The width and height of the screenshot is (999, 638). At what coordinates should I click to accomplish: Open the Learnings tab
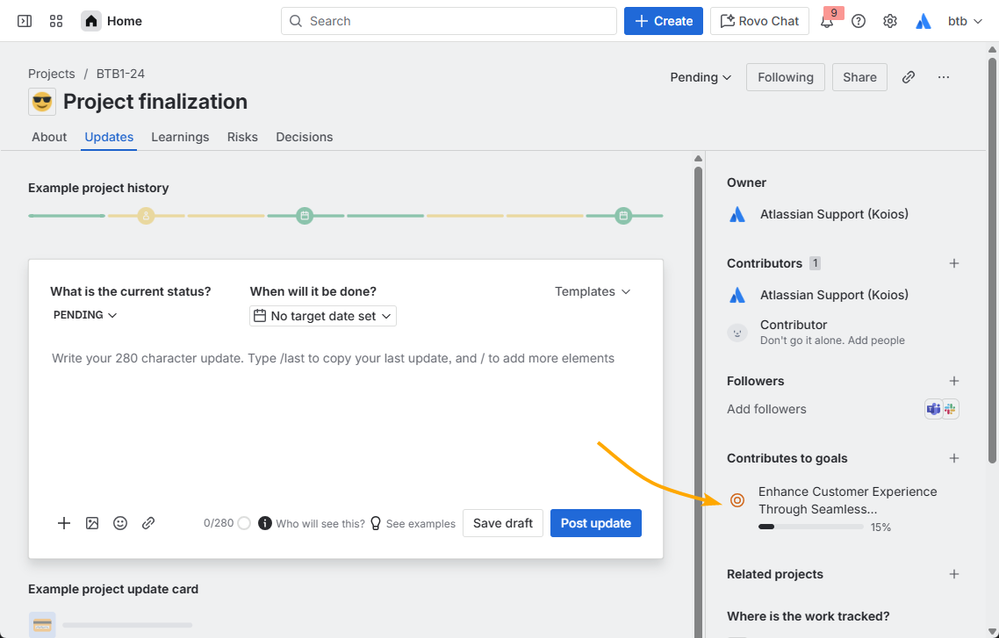pyautogui.click(x=180, y=137)
